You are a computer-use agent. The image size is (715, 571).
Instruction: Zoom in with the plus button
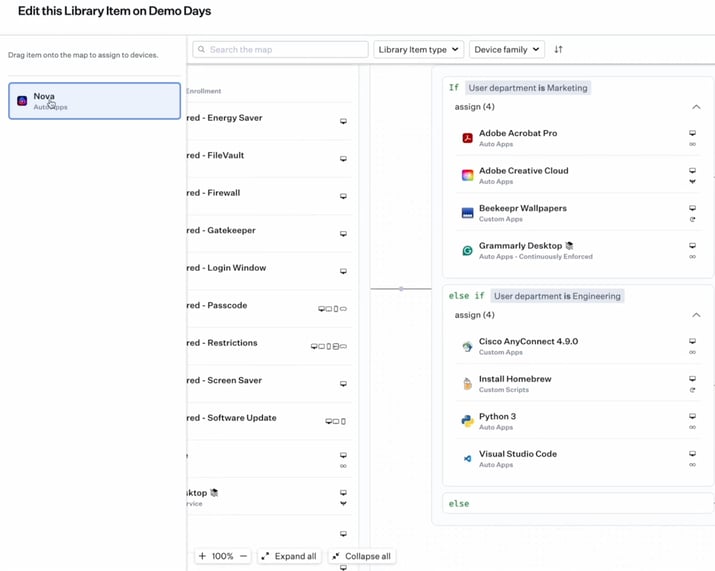(x=202, y=556)
